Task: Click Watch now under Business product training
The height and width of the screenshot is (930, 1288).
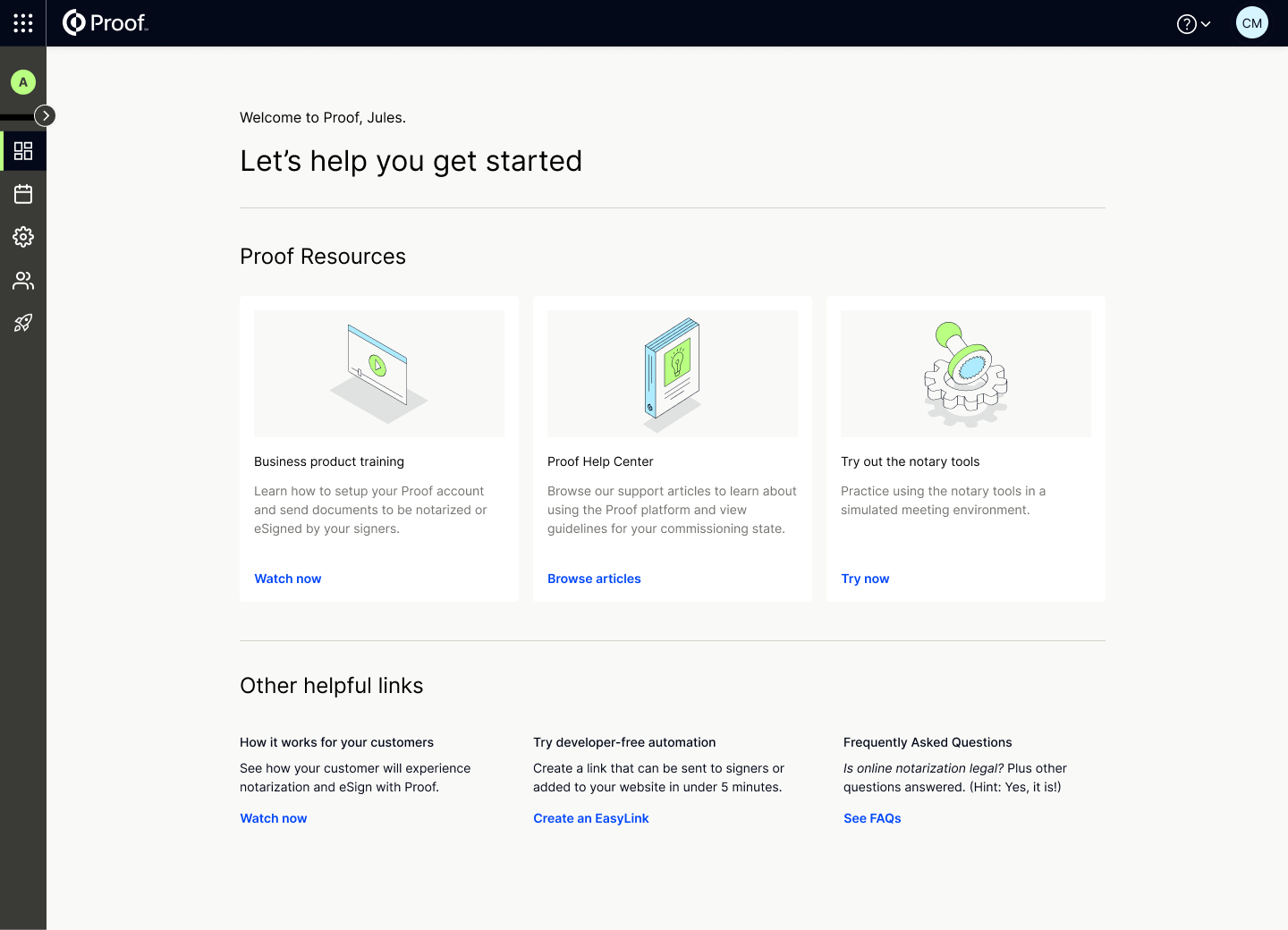Action: click(x=288, y=579)
